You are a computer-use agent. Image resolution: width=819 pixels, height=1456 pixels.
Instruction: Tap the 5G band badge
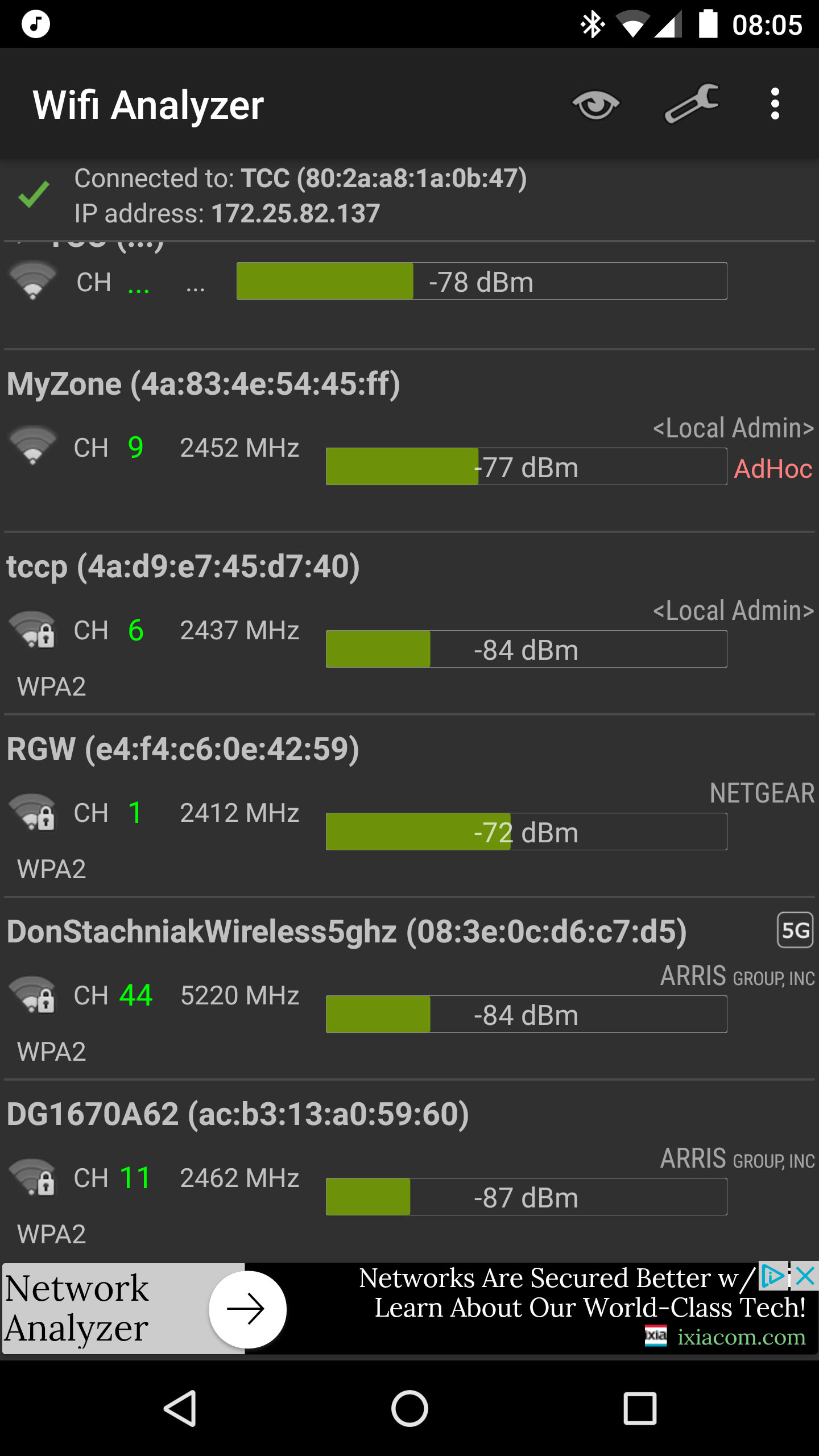click(795, 930)
